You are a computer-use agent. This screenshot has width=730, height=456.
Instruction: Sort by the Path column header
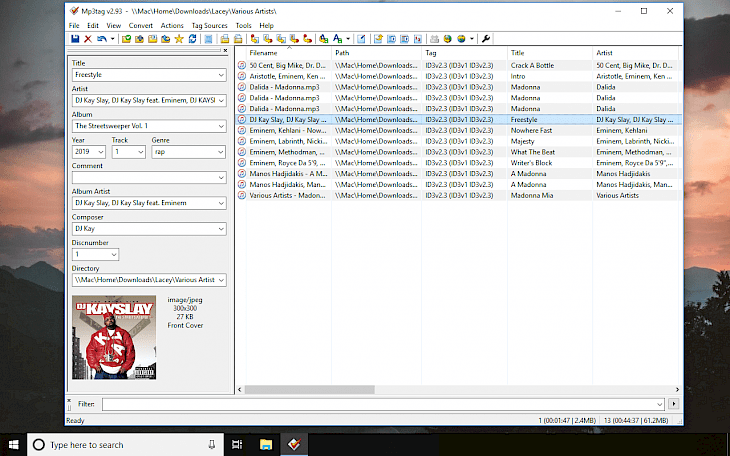(x=376, y=53)
